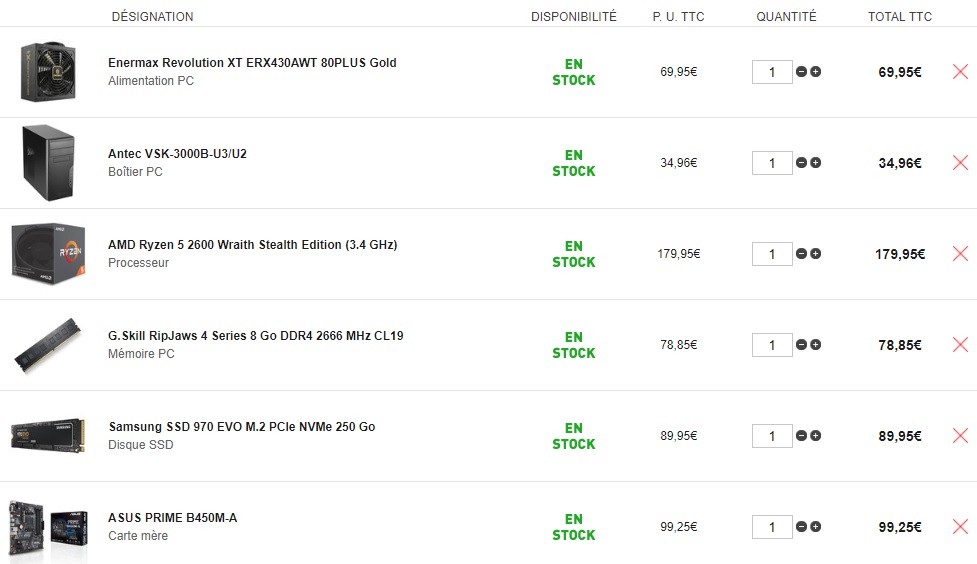Delete the Antec VSK-3000B case row
This screenshot has width=977, height=564.
click(x=960, y=163)
